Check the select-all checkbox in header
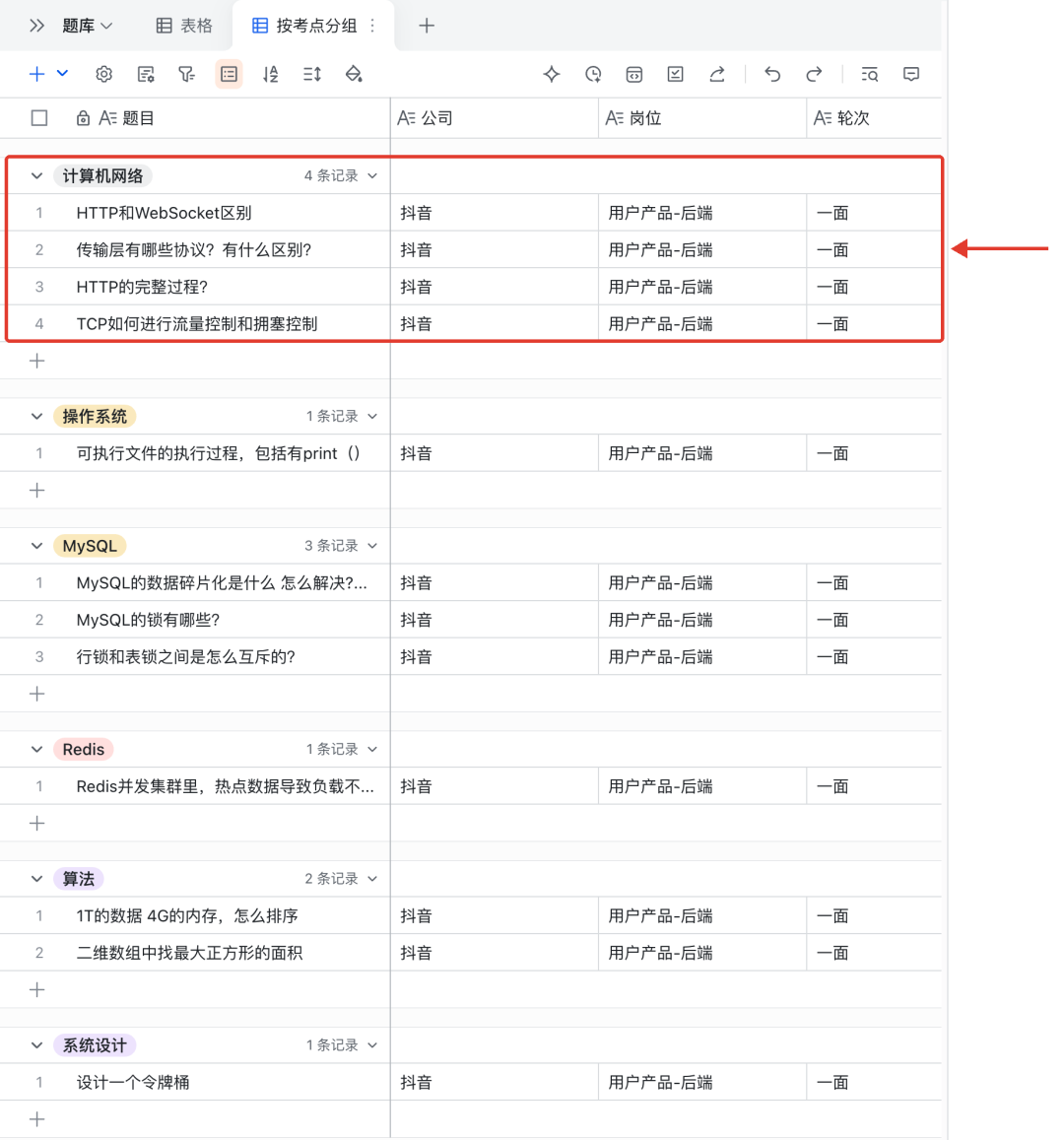The image size is (1064, 1140). tap(39, 118)
